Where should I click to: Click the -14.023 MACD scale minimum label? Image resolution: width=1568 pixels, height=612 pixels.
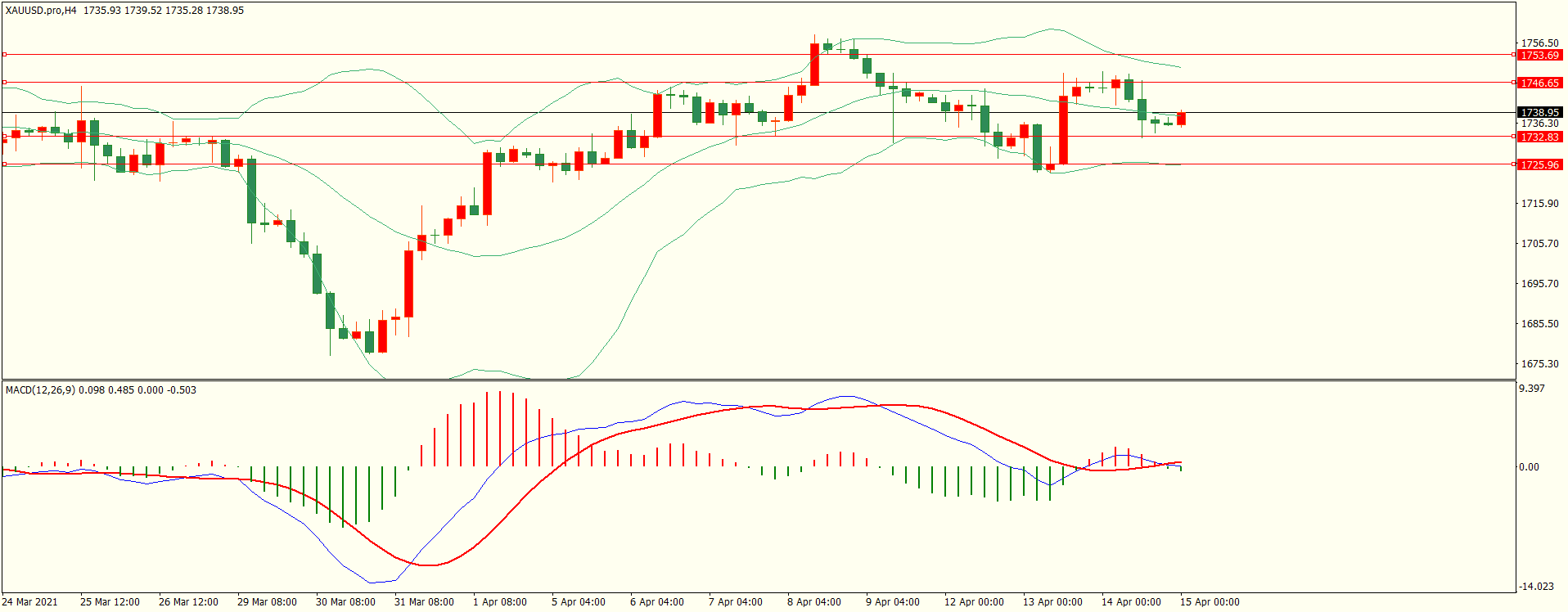pos(1535,587)
